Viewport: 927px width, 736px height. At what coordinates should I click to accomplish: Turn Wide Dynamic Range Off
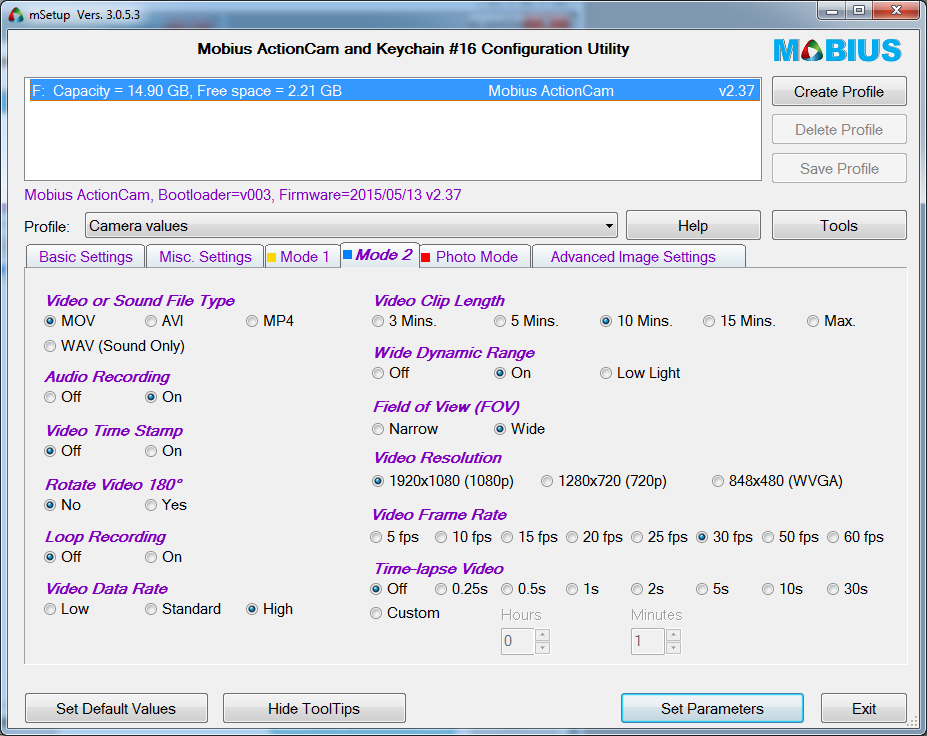[391, 373]
